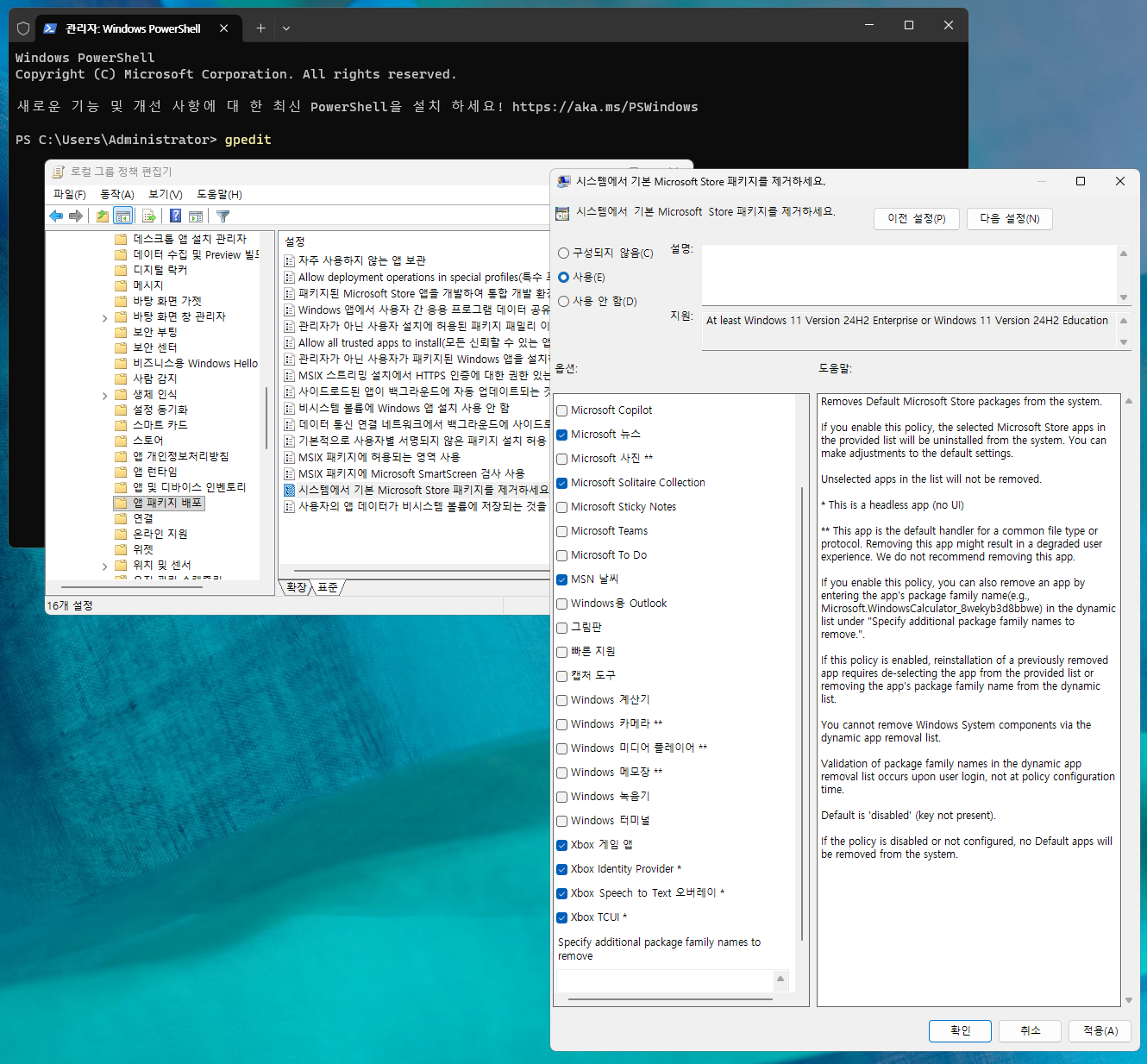
Task: Open the 파일(F) menu
Action: 70,195
